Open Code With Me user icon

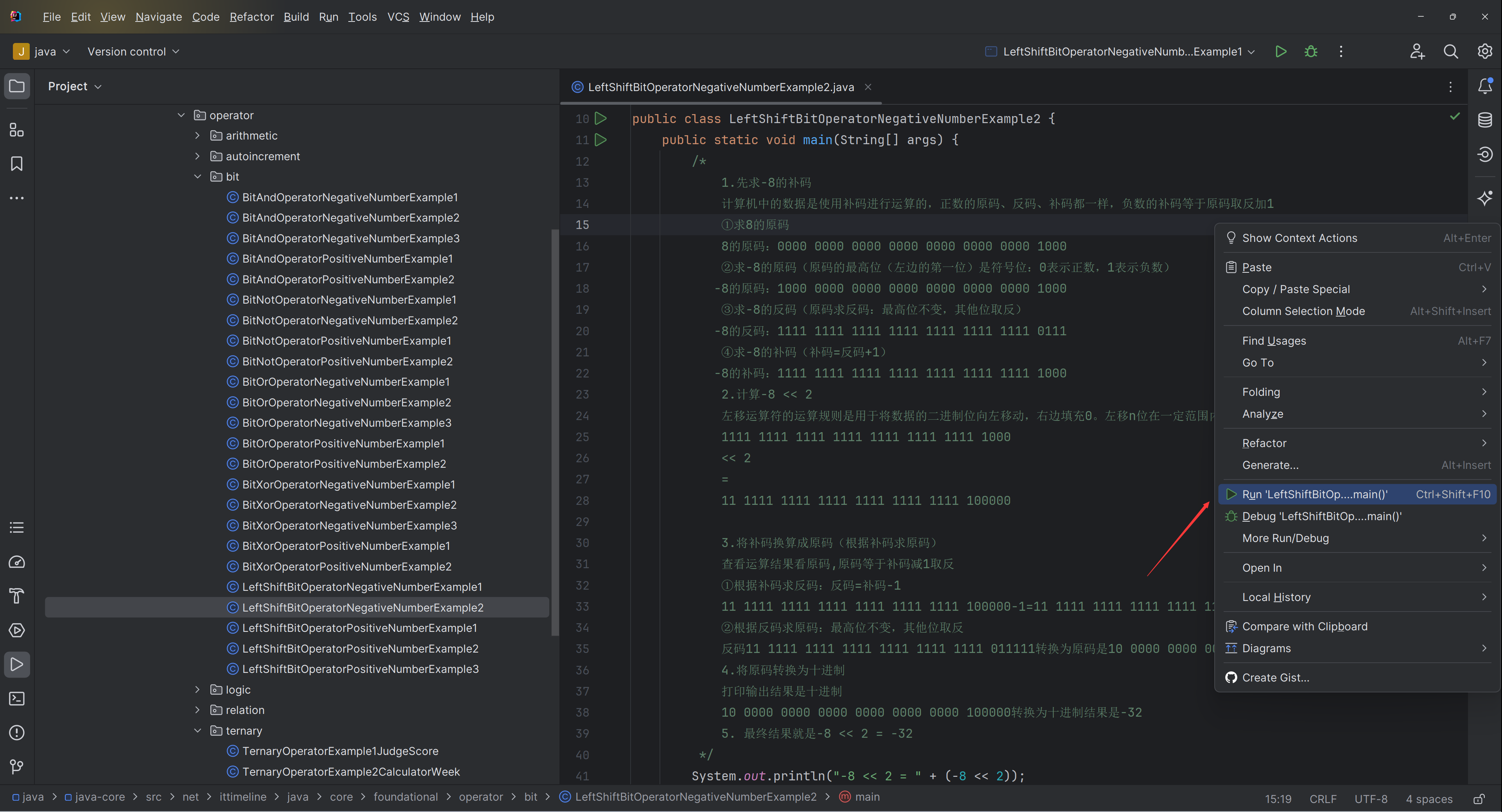[1418, 52]
